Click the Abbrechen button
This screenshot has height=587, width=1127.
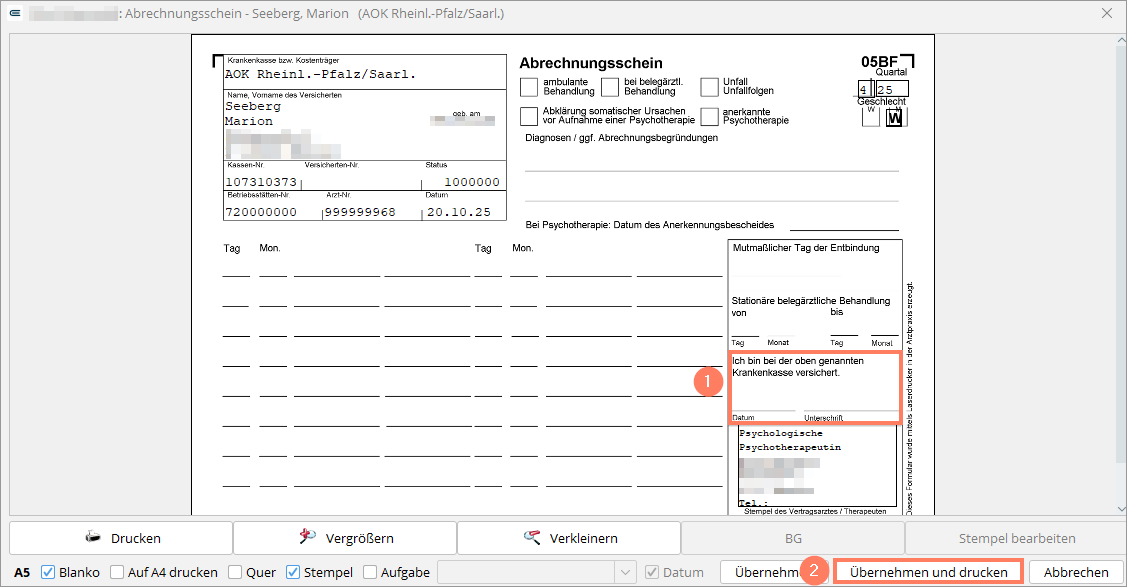[x=1075, y=572]
